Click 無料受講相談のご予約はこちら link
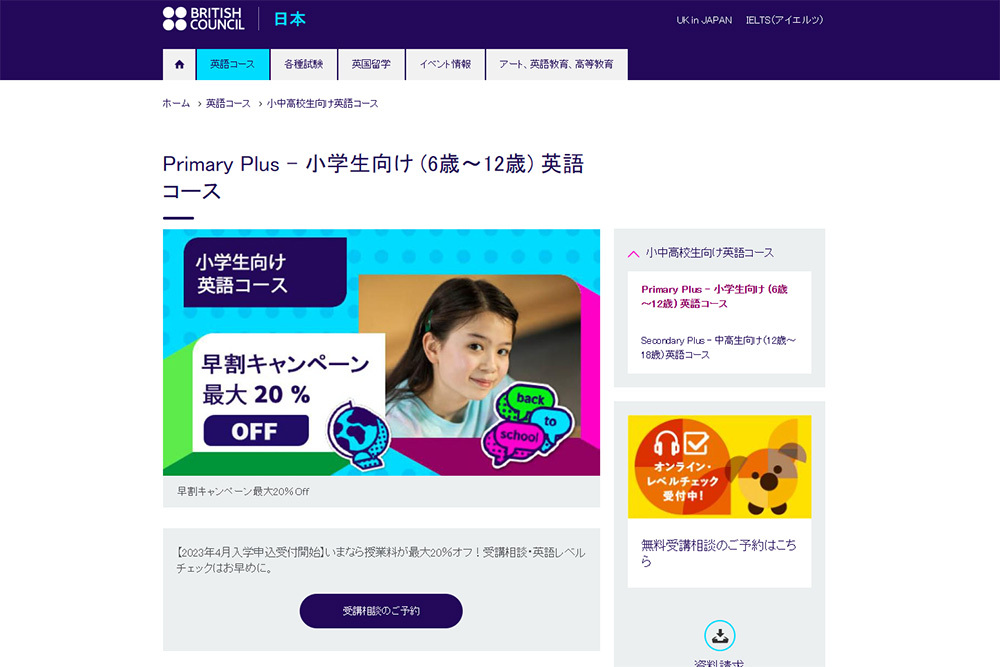Screen dimensions: 1000x667 click(718, 552)
